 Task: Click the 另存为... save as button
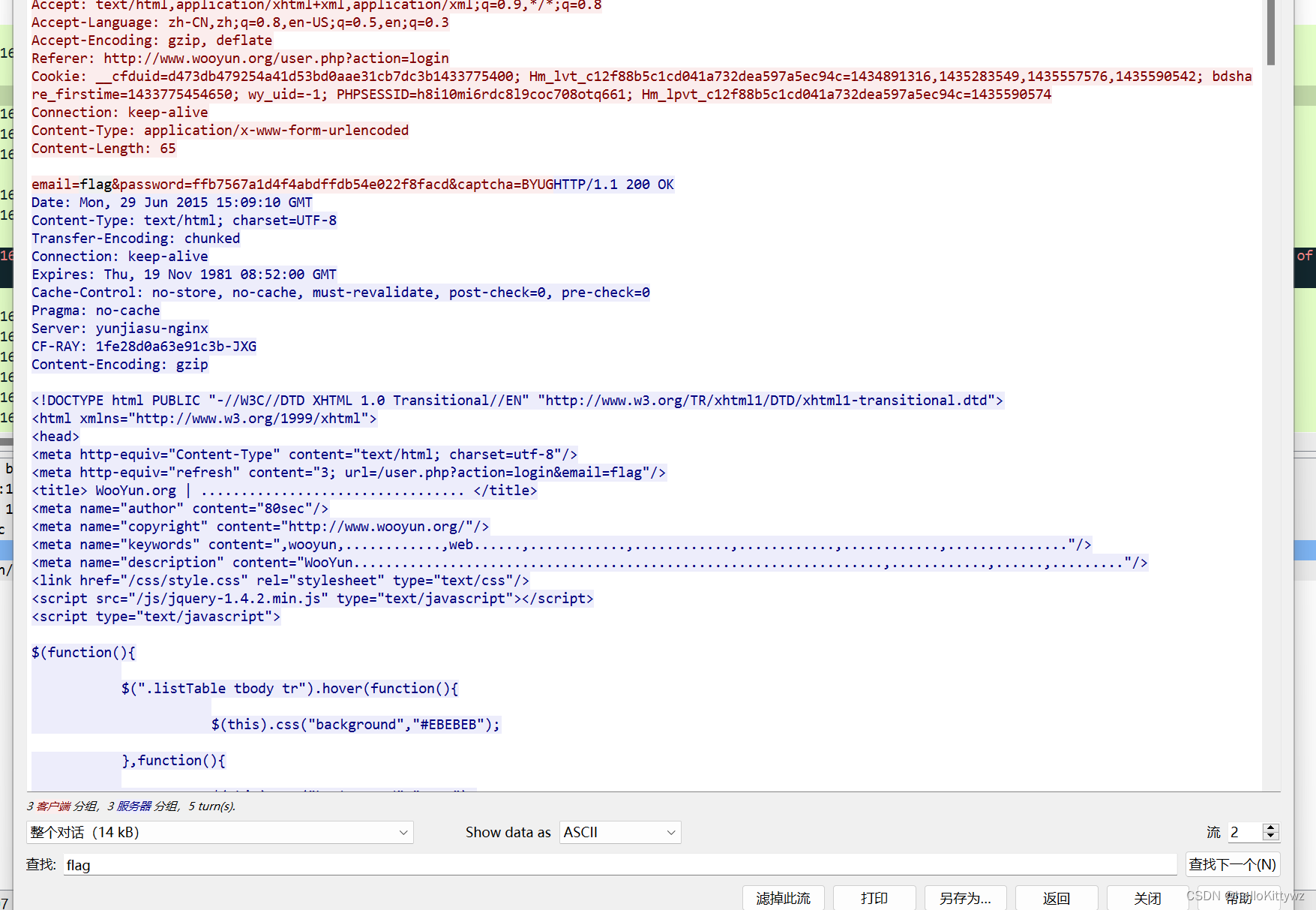point(965,898)
